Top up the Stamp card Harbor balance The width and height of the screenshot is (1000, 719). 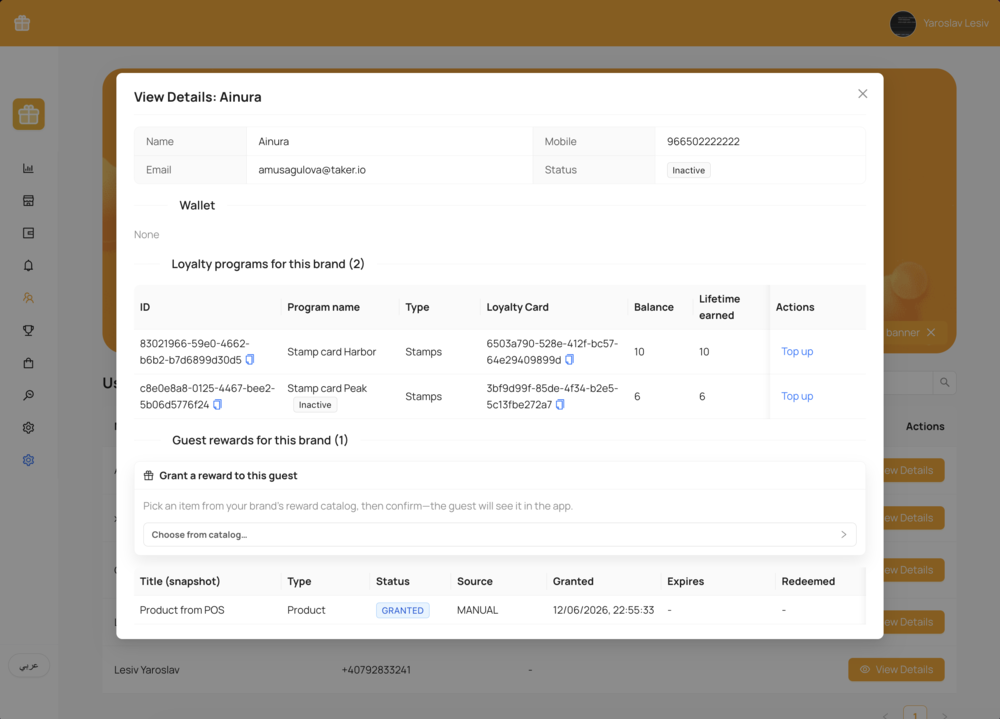[797, 352]
